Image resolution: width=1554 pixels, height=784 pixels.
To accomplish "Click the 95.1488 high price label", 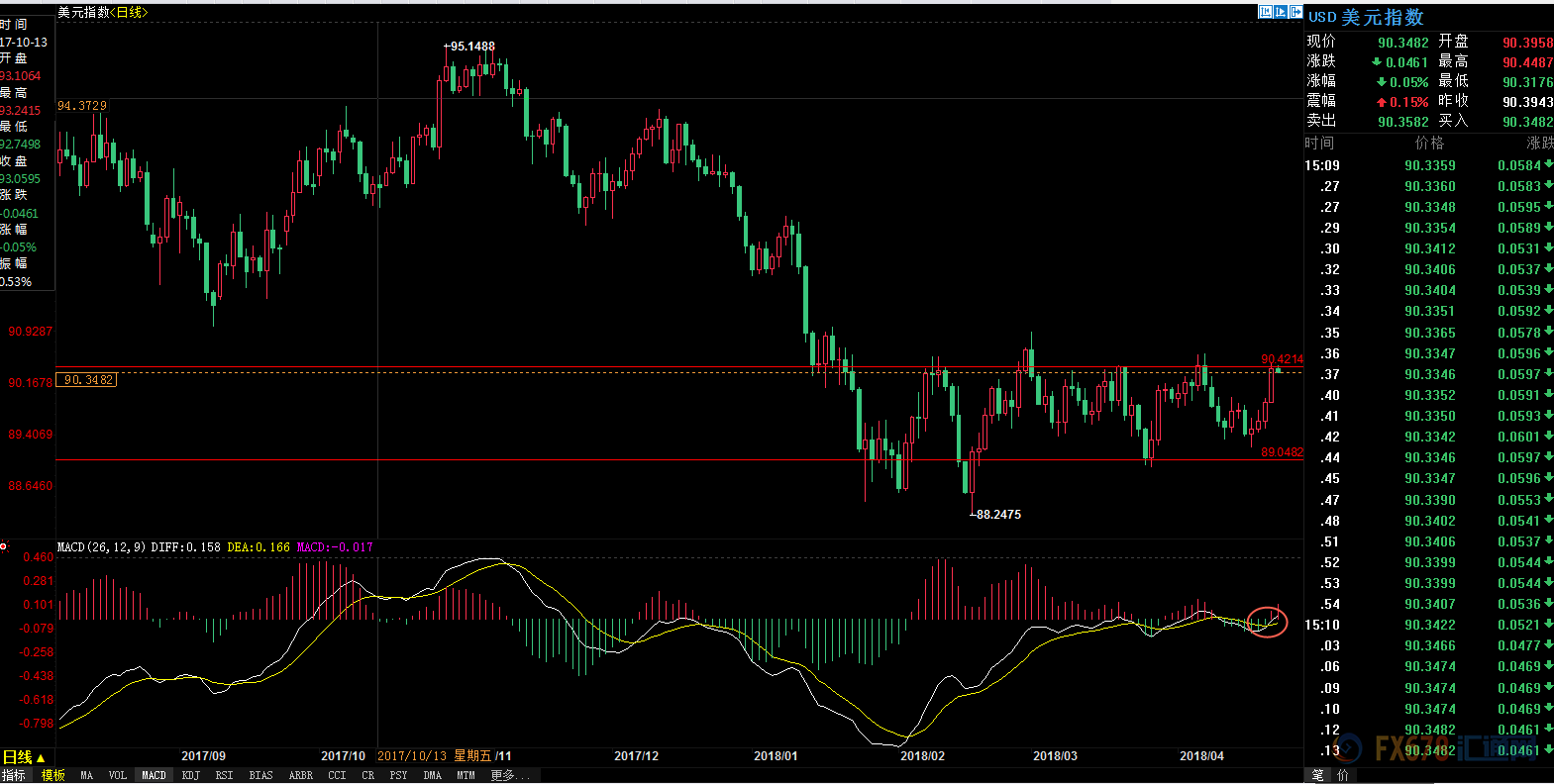I will point(472,47).
